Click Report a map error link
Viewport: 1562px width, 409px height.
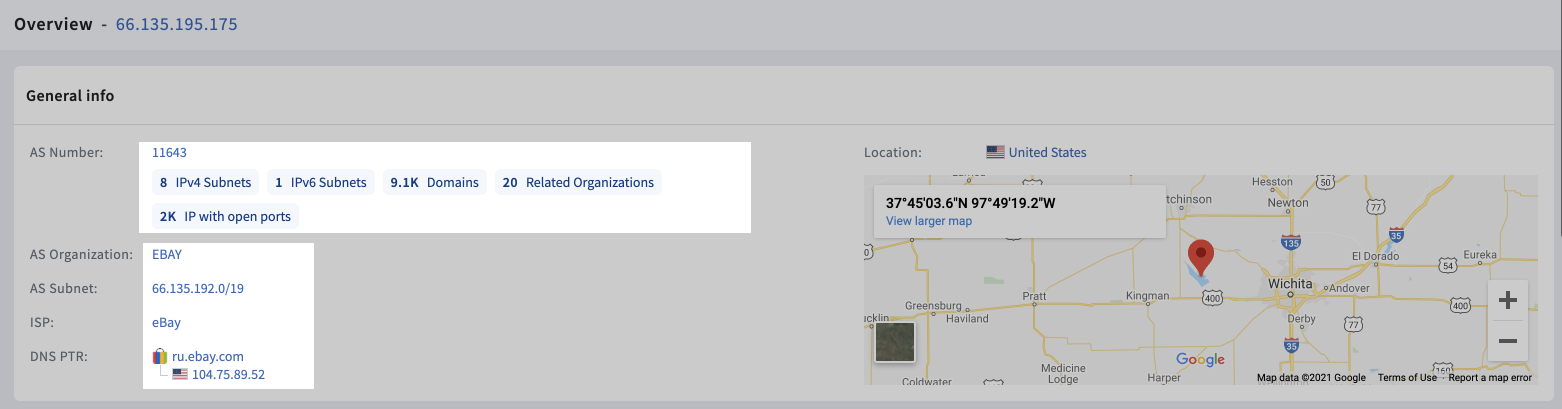point(1490,377)
